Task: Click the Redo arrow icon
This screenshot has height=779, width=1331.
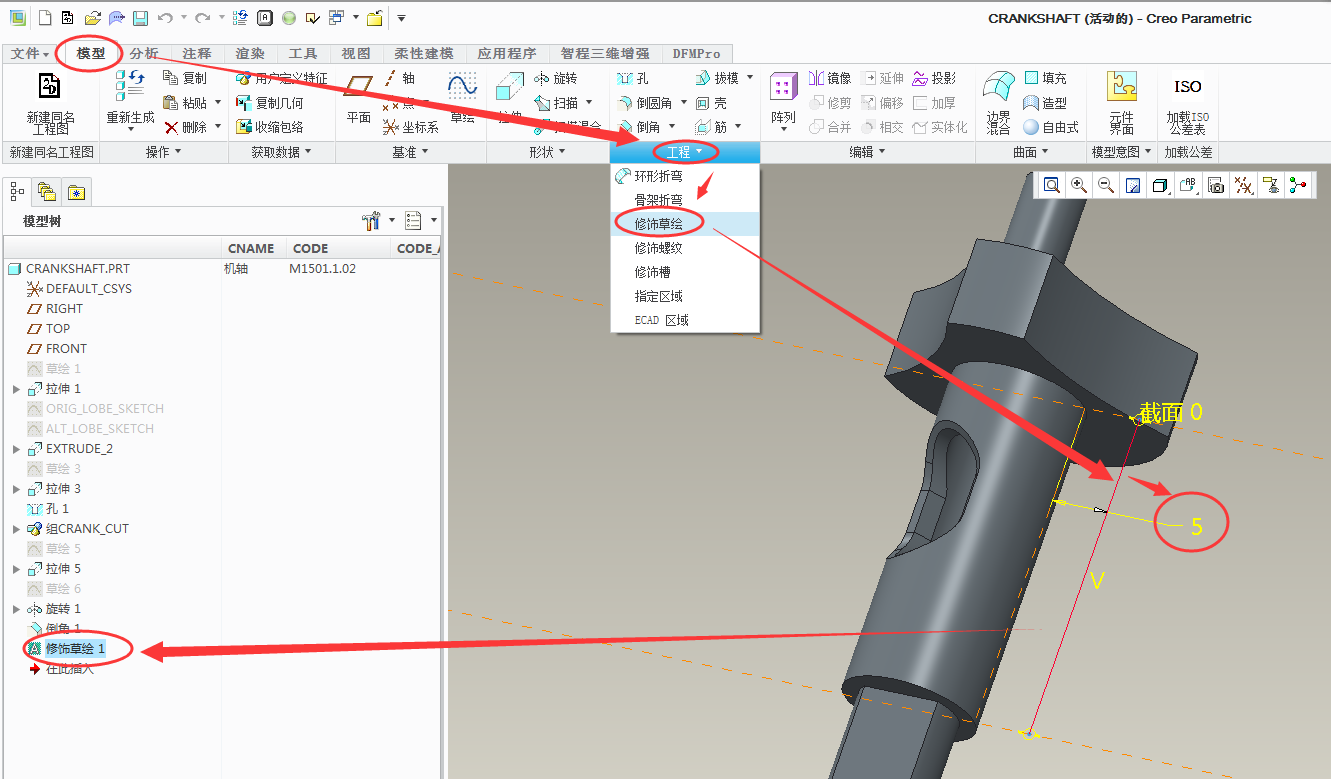Action: 203,18
